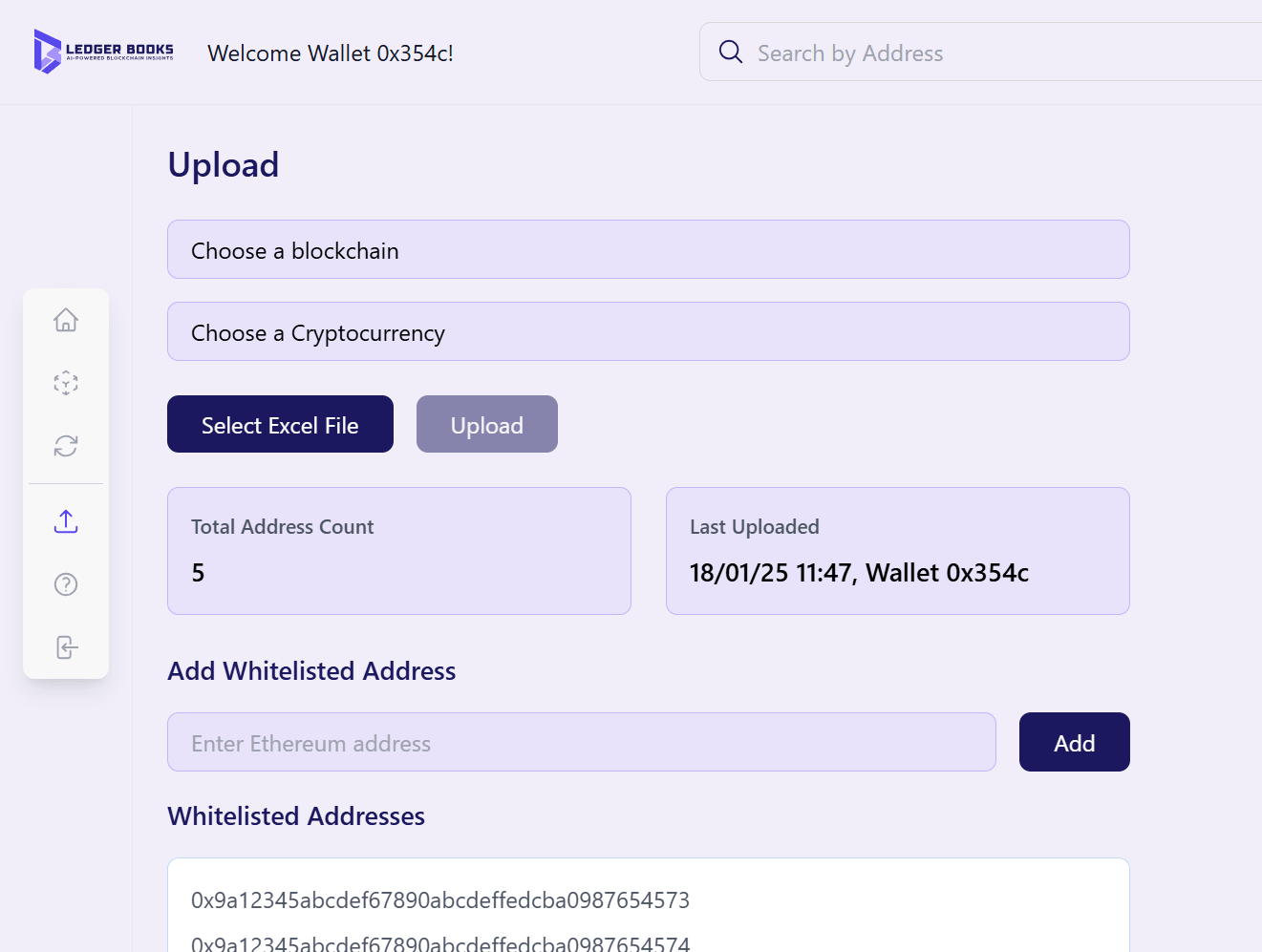Image resolution: width=1262 pixels, height=952 pixels.
Task: Expand the Choose a blockchain dropdown
Action: click(649, 249)
